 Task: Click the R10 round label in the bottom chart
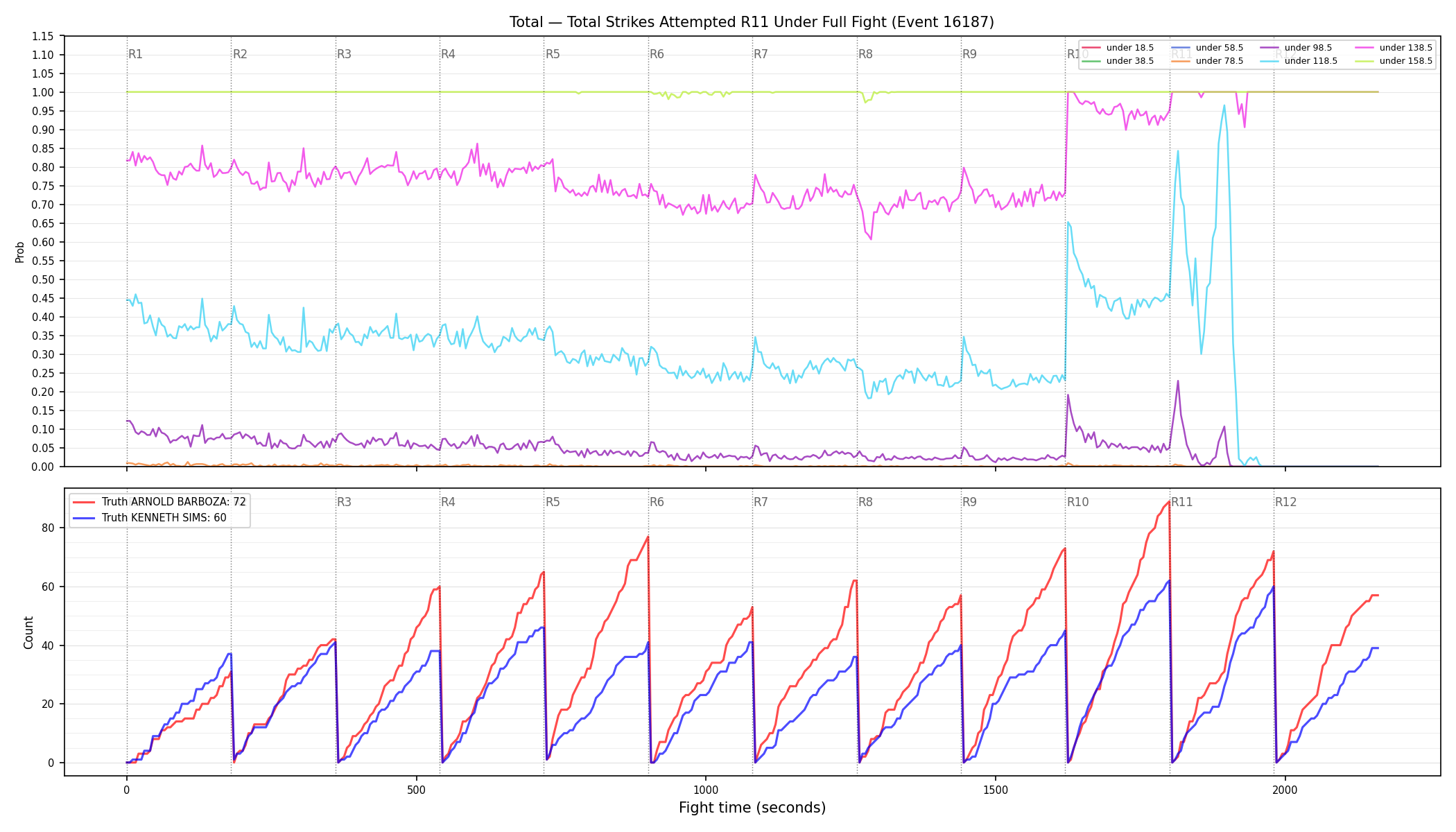pos(1077,502)
